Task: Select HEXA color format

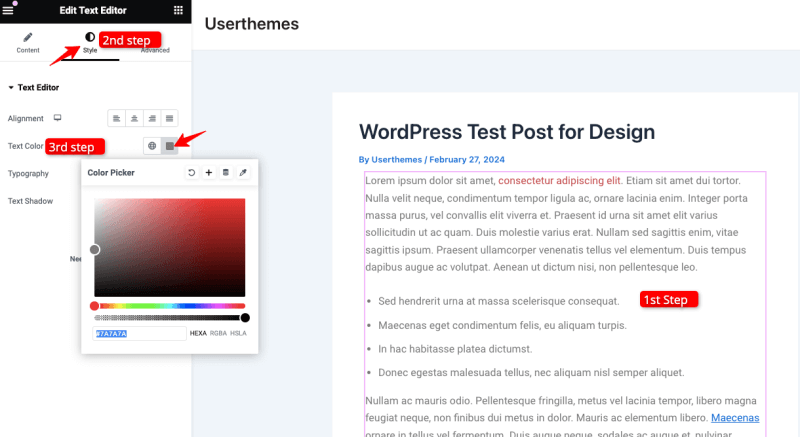Action: (x=198, y=333)
